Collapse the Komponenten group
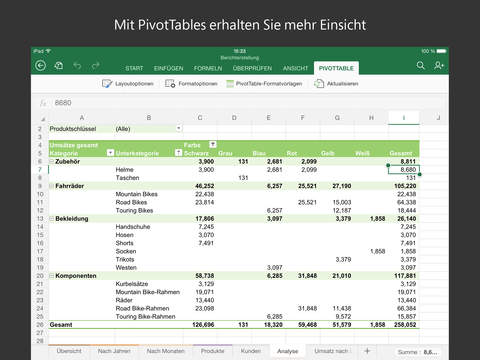The width and height of the screenshot is (480, 360). tap(52, 276)
